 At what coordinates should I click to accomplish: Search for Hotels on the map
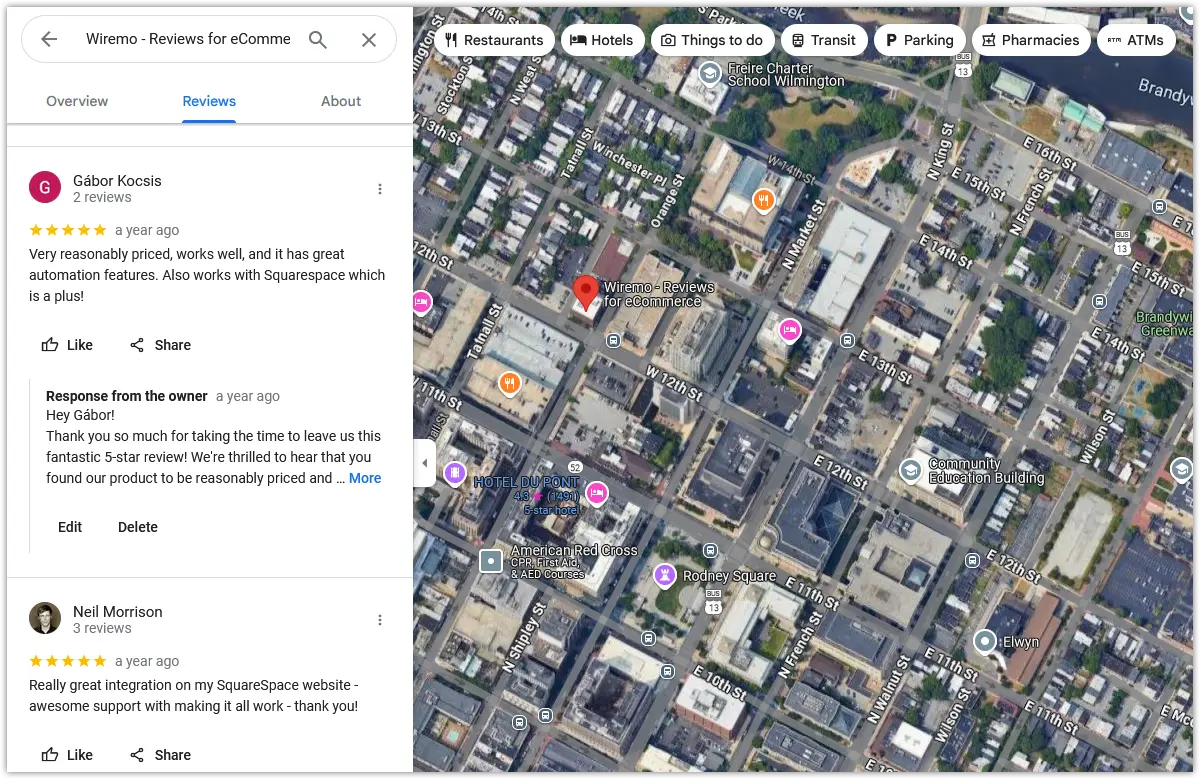[603, 40]
